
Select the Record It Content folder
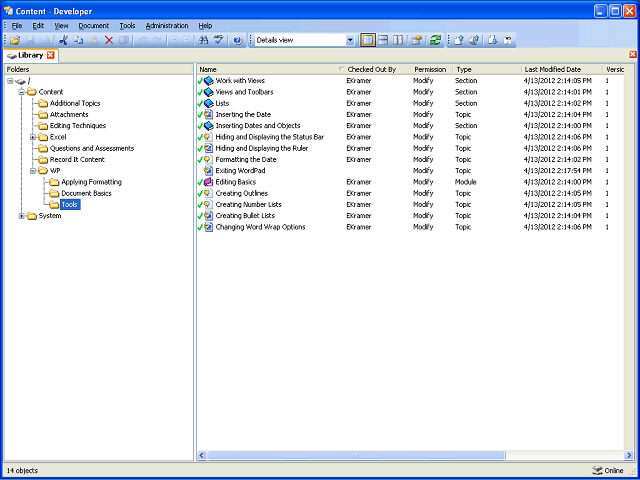77,160
